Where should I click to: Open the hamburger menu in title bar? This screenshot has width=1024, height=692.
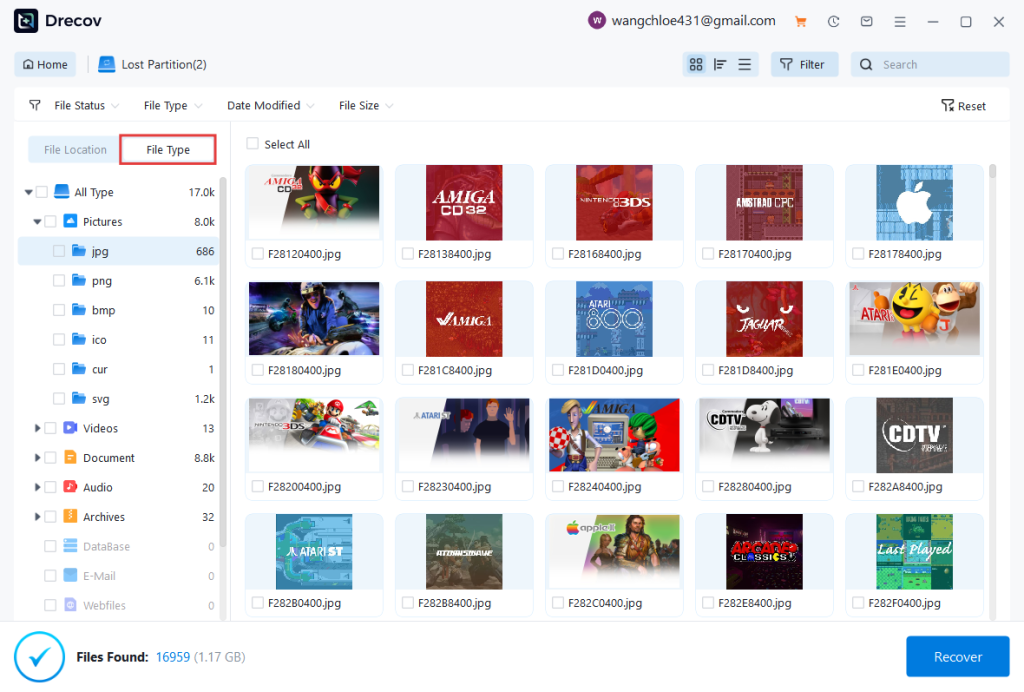[900, 21]
